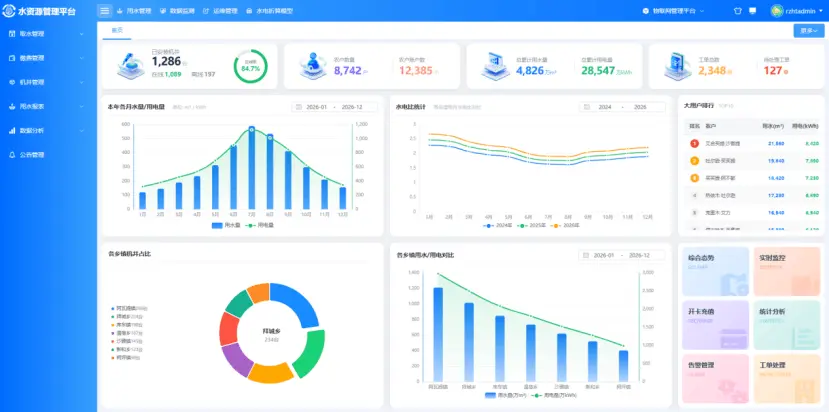
Task: Toggle the 拜城乡 legend entry in donut chart
Action: pyautogui.click(x=125, y=316)
